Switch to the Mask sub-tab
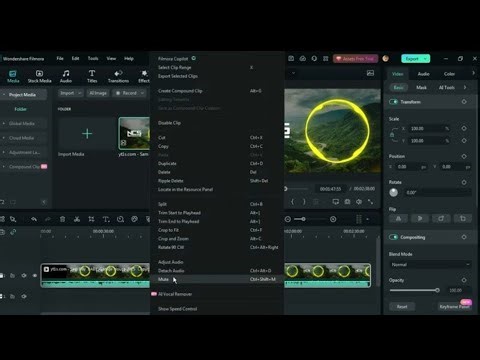This screenshot has height=360, width=480. 421,87
